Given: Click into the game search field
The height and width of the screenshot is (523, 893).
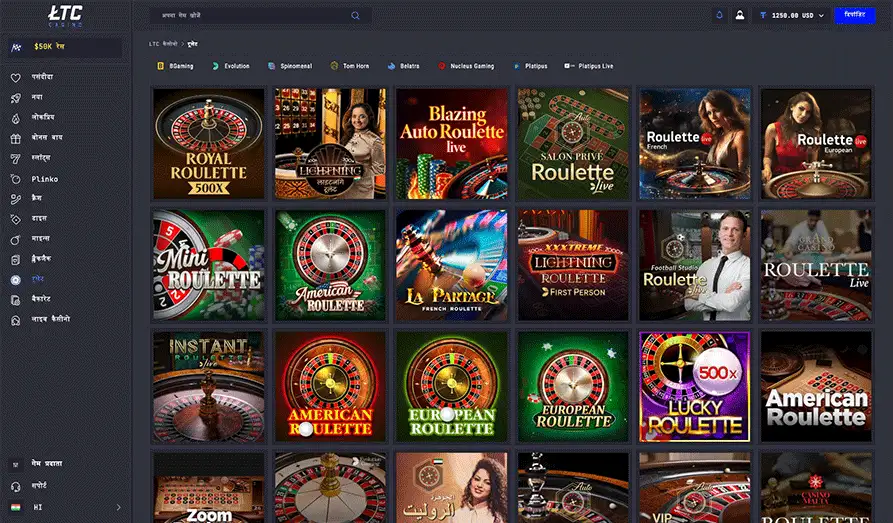Looking at the screenshot, I should [261, 15].
